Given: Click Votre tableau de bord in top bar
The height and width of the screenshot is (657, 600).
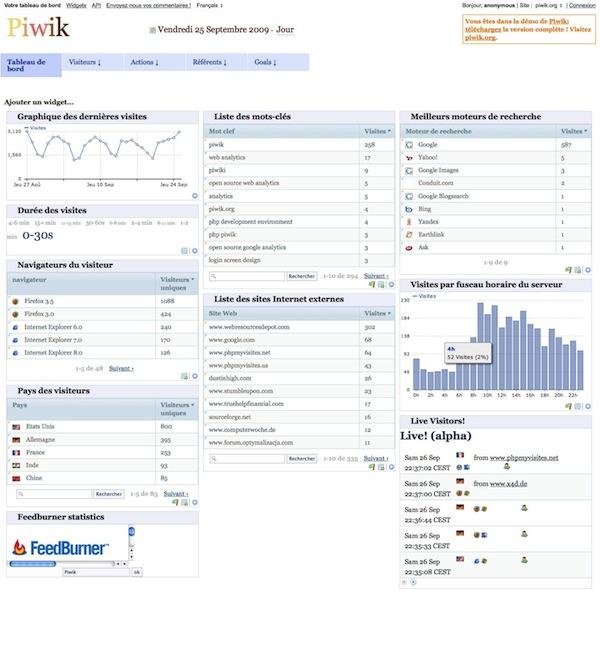Looking at the screenshot, I should (x=32, y=5).
